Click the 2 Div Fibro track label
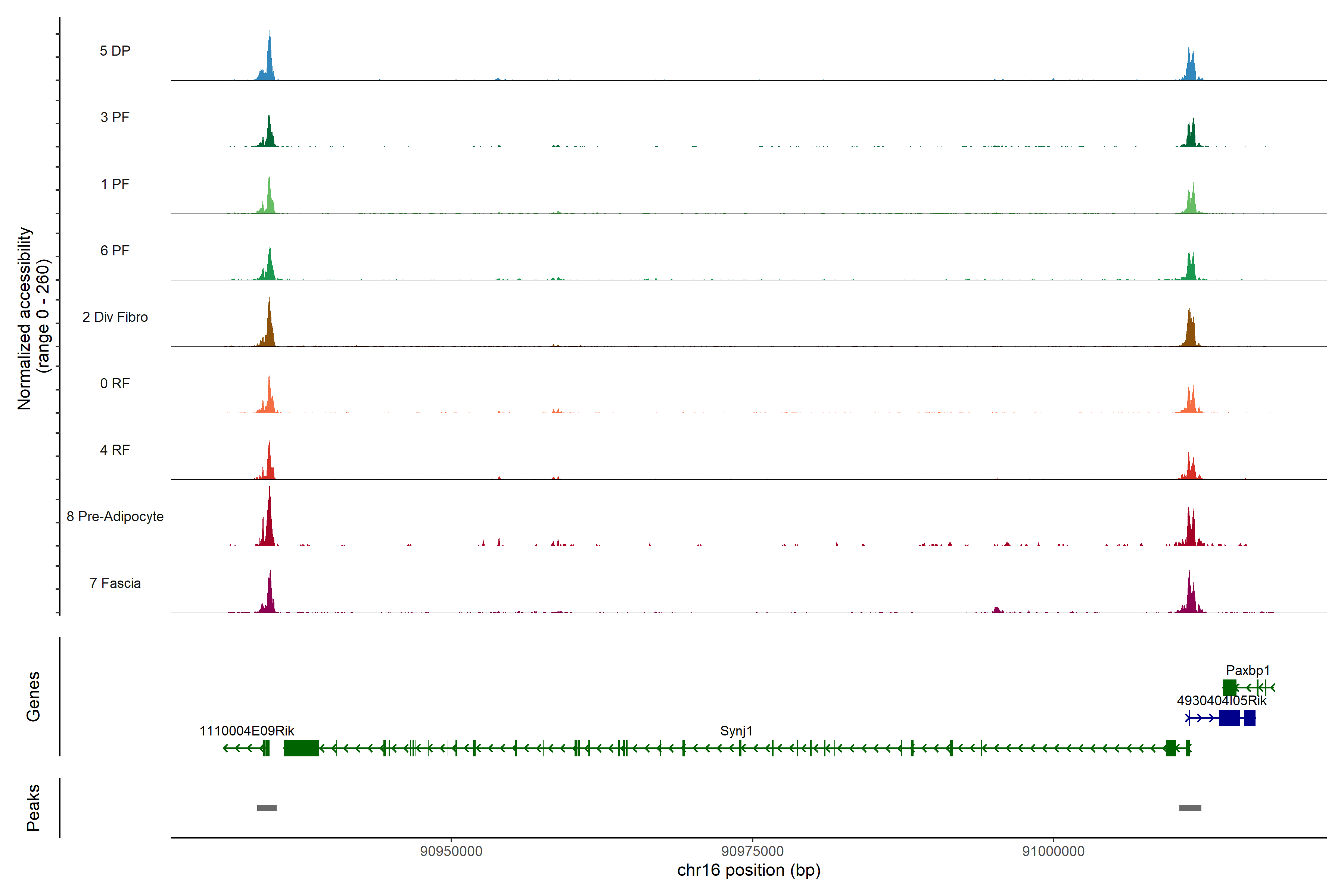Viewport: 1344px width, 896px height. 115,317
